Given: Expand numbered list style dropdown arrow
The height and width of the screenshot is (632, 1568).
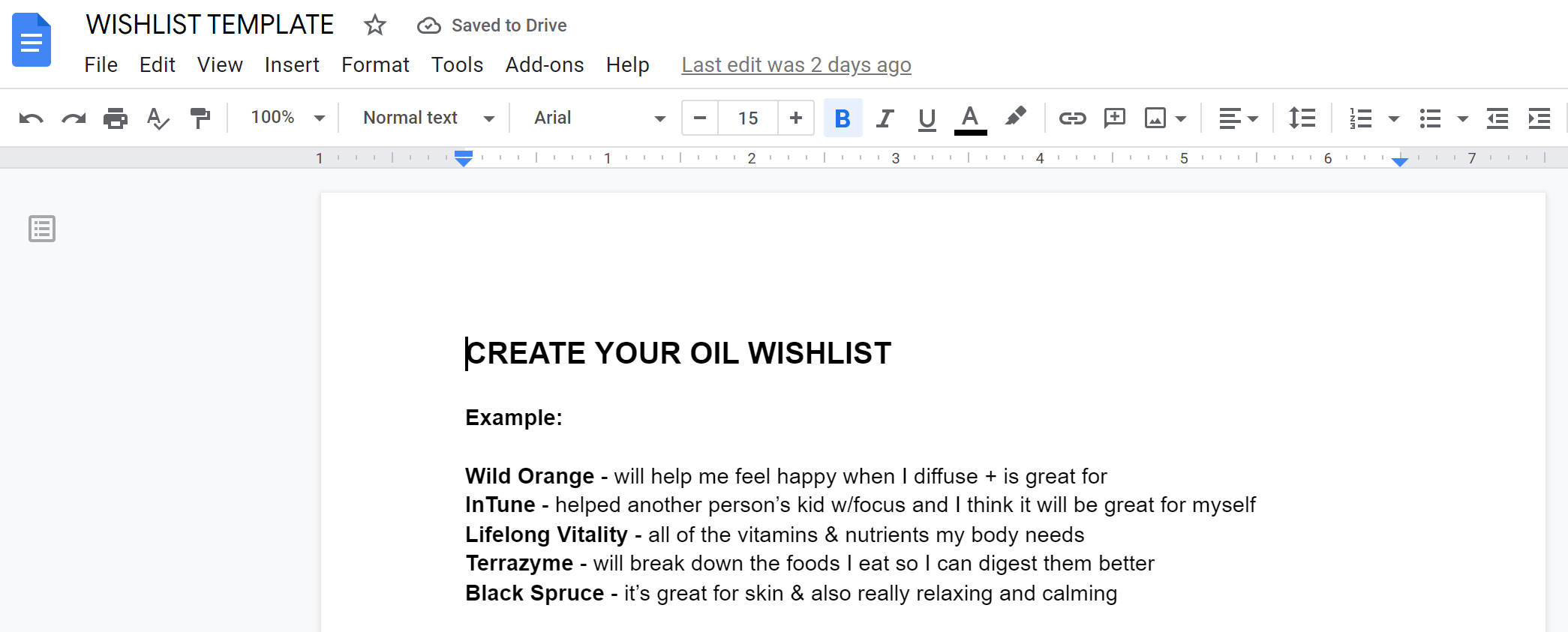Looking at the screenshot, I should 1394,118.
